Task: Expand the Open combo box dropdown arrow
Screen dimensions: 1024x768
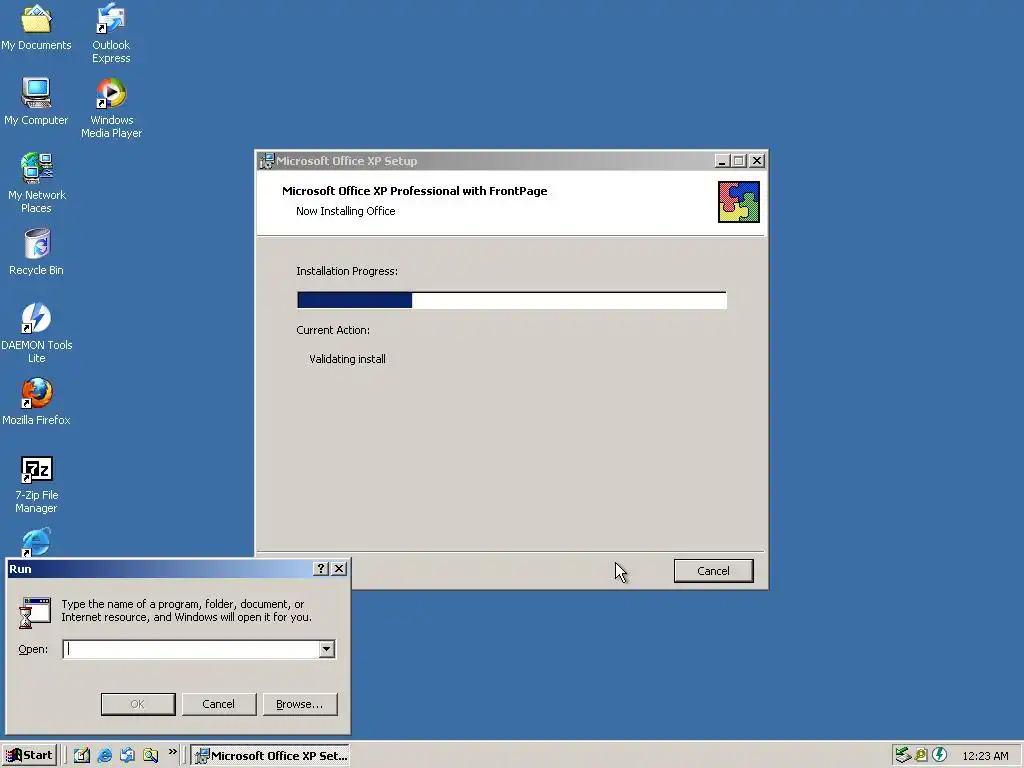Action: 327,649
